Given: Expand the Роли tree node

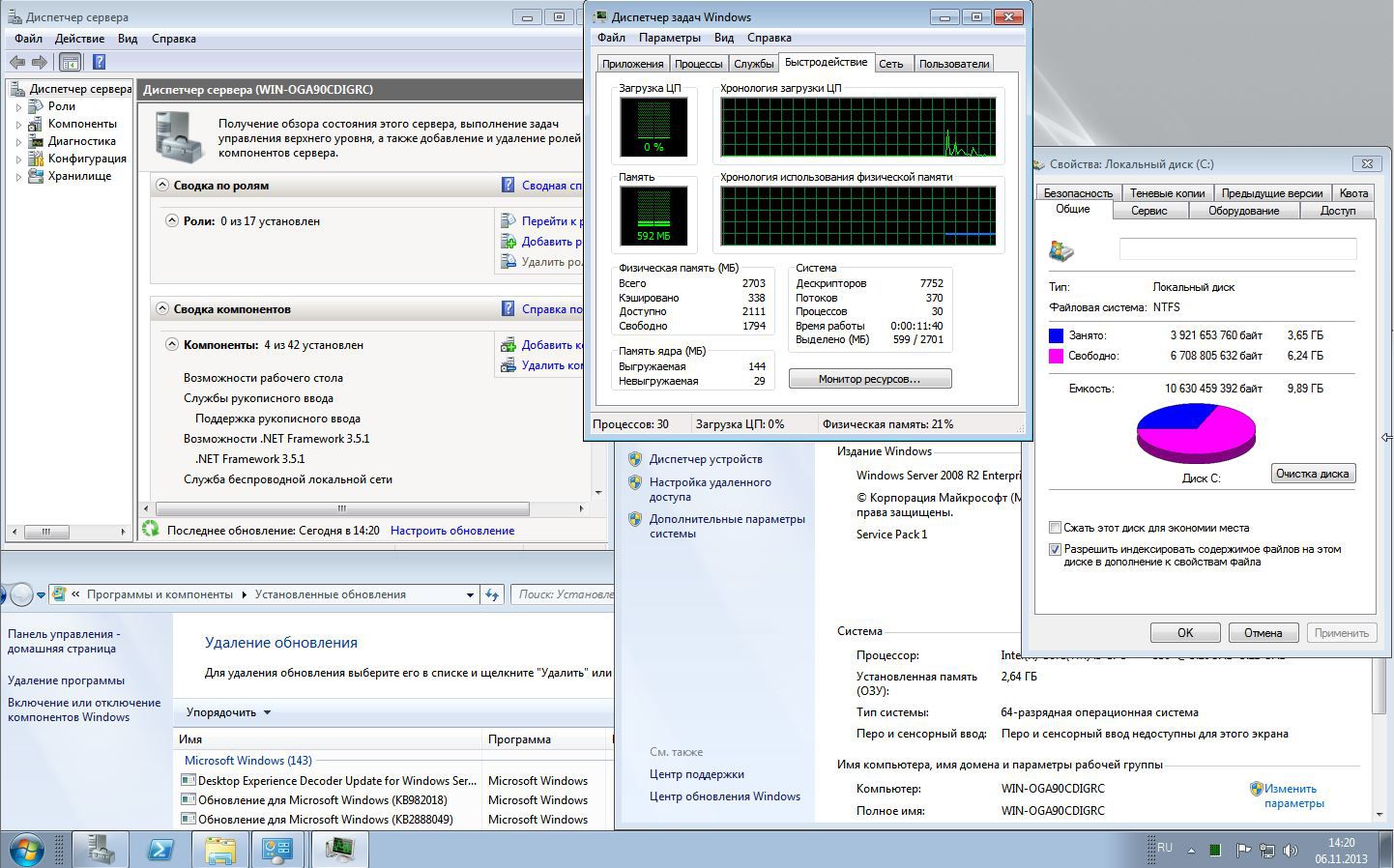Looking at the screenshot, I should (x=18, y=106).
